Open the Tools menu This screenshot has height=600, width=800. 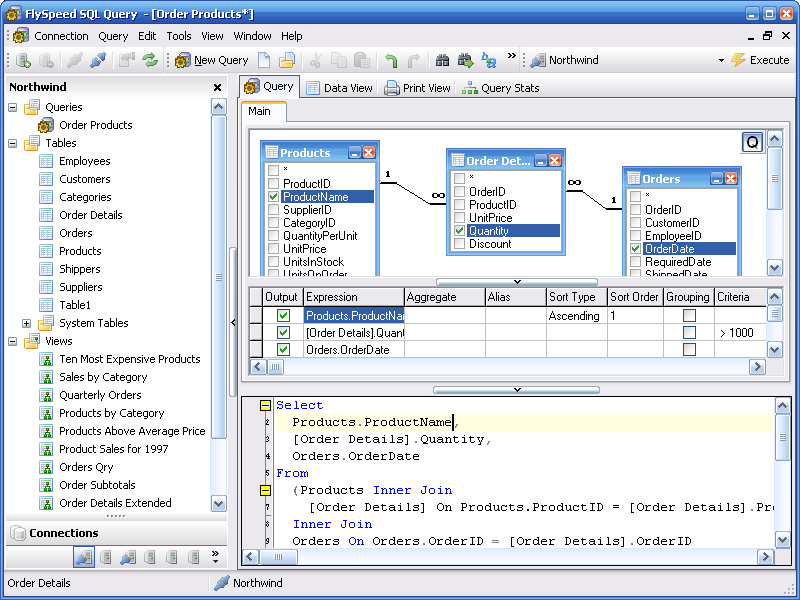coord(179,35)
